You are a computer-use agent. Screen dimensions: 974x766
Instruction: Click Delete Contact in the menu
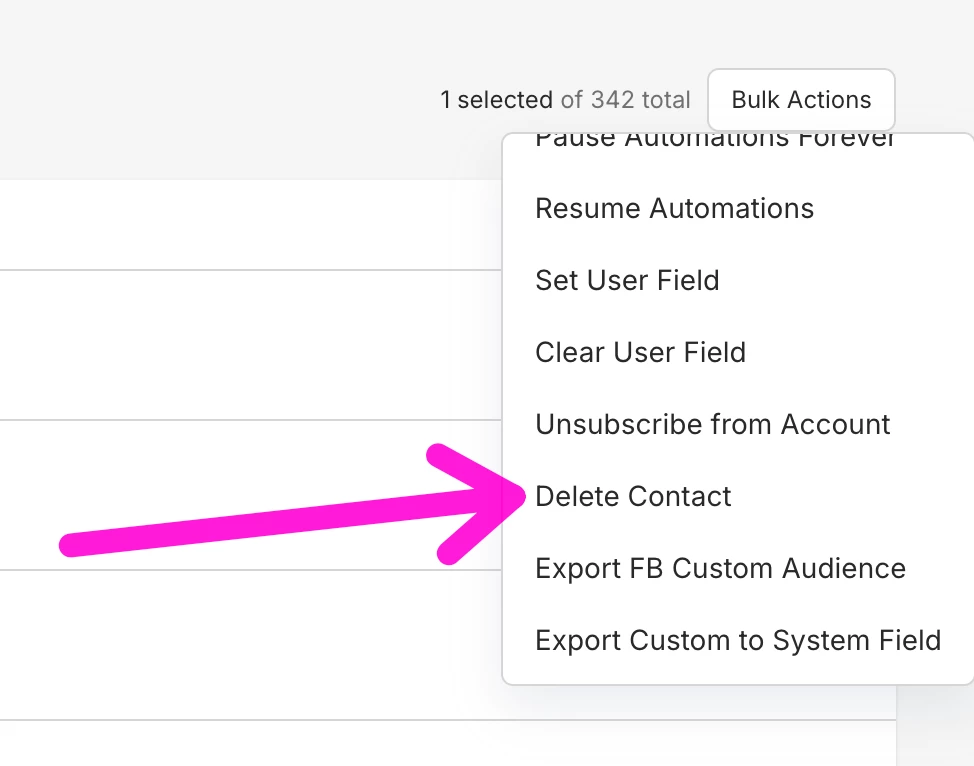[633, 496]
